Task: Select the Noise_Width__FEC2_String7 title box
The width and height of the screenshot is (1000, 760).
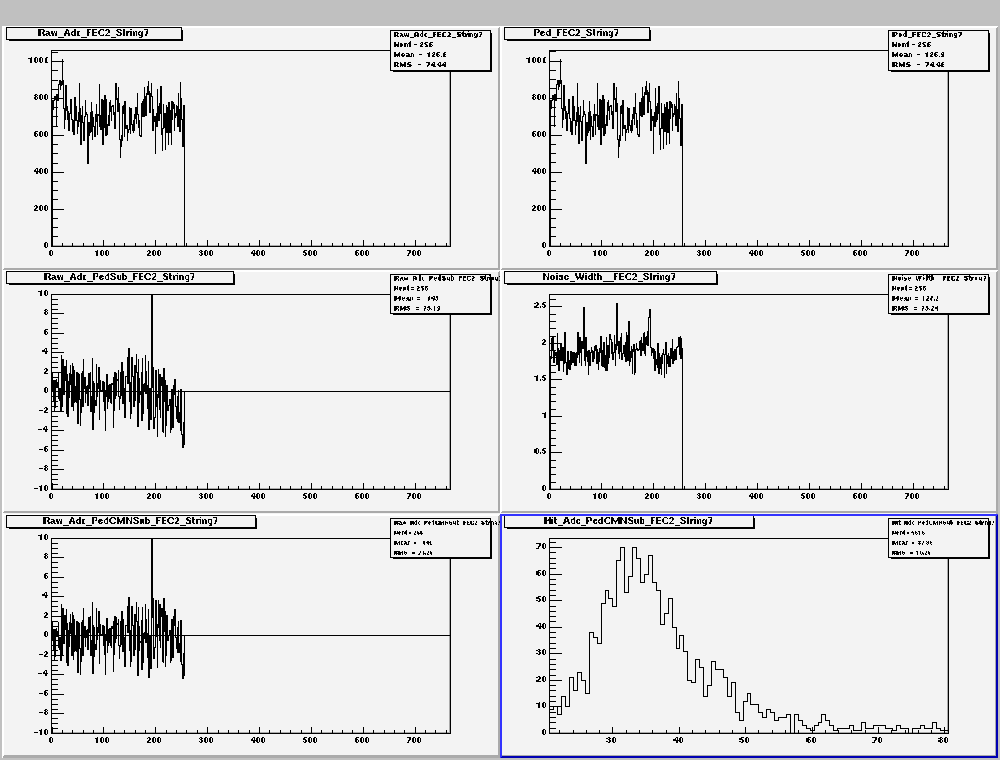Action: click(x=610, y=277)
